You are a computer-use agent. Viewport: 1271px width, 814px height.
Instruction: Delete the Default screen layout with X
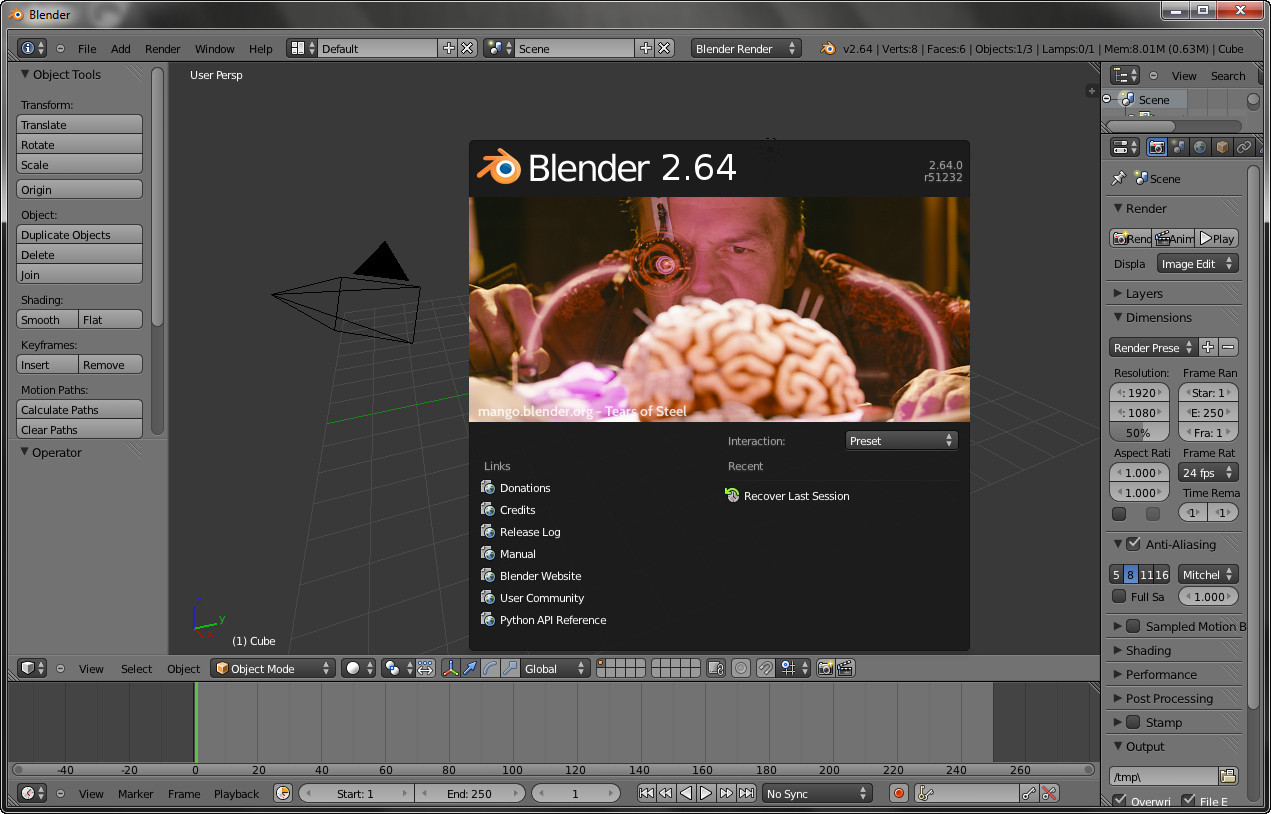(x=467, y=48)
